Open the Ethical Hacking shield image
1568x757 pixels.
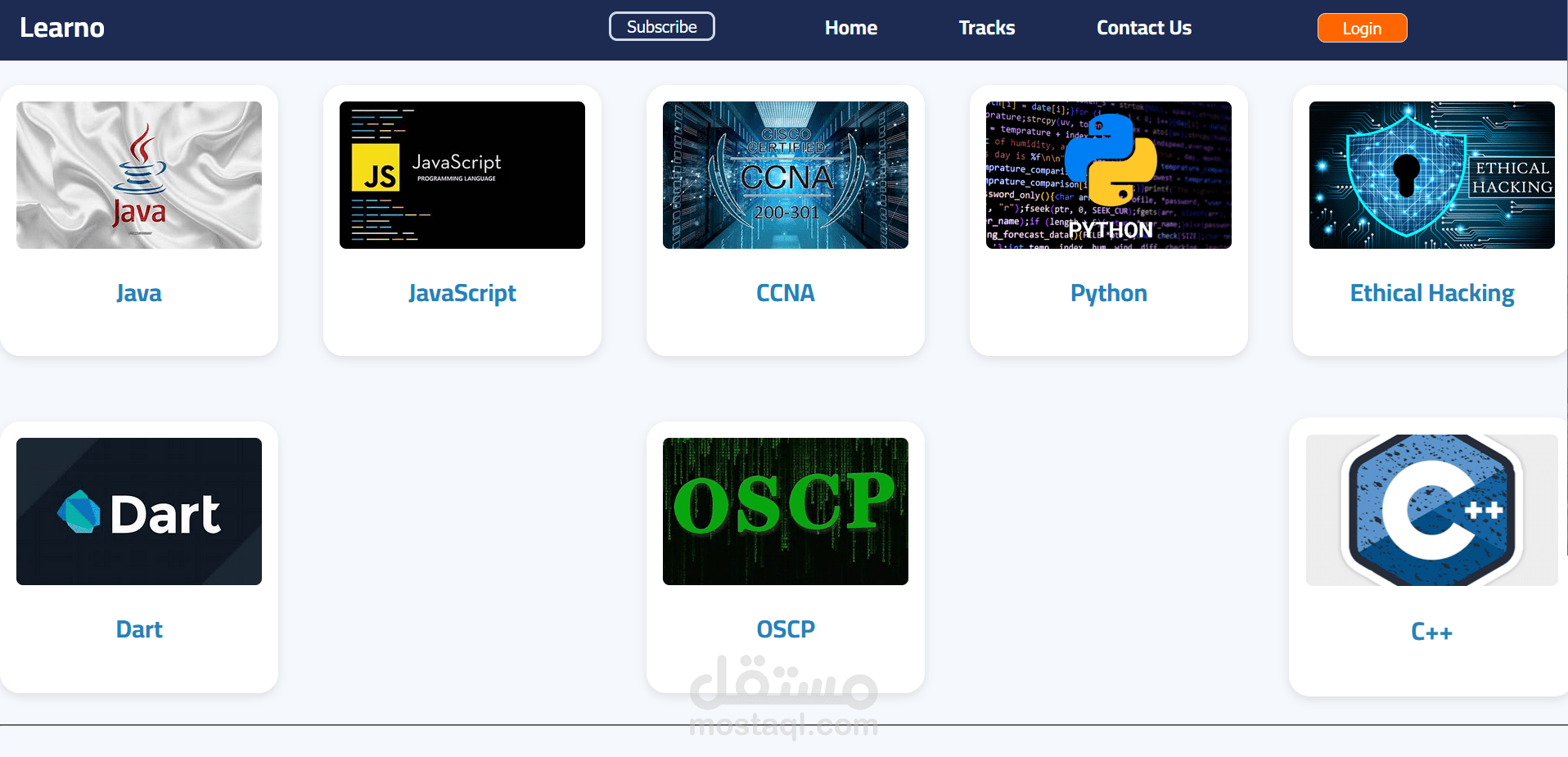[1432, 175]
